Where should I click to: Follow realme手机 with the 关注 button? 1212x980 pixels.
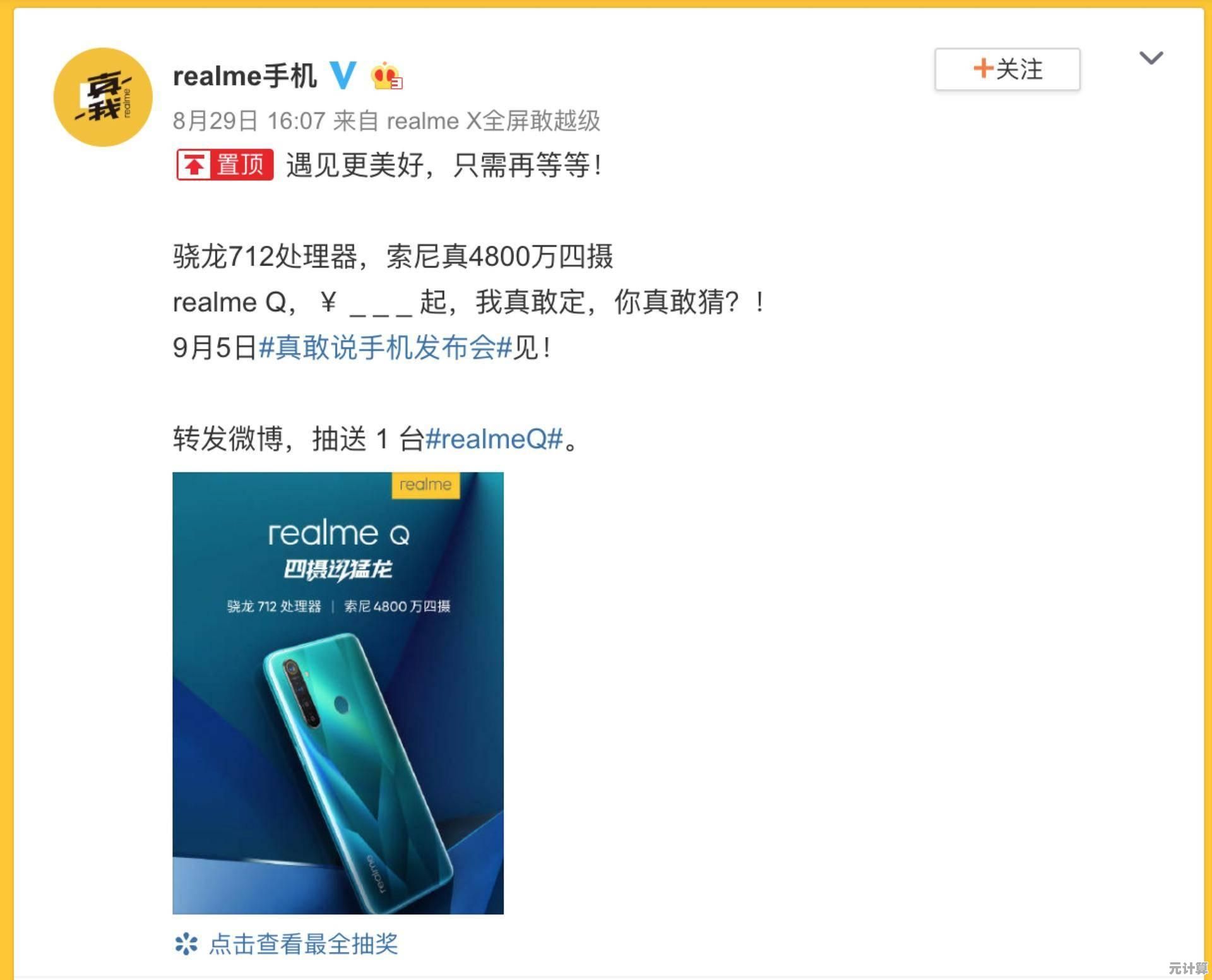tap(1007, 69)
